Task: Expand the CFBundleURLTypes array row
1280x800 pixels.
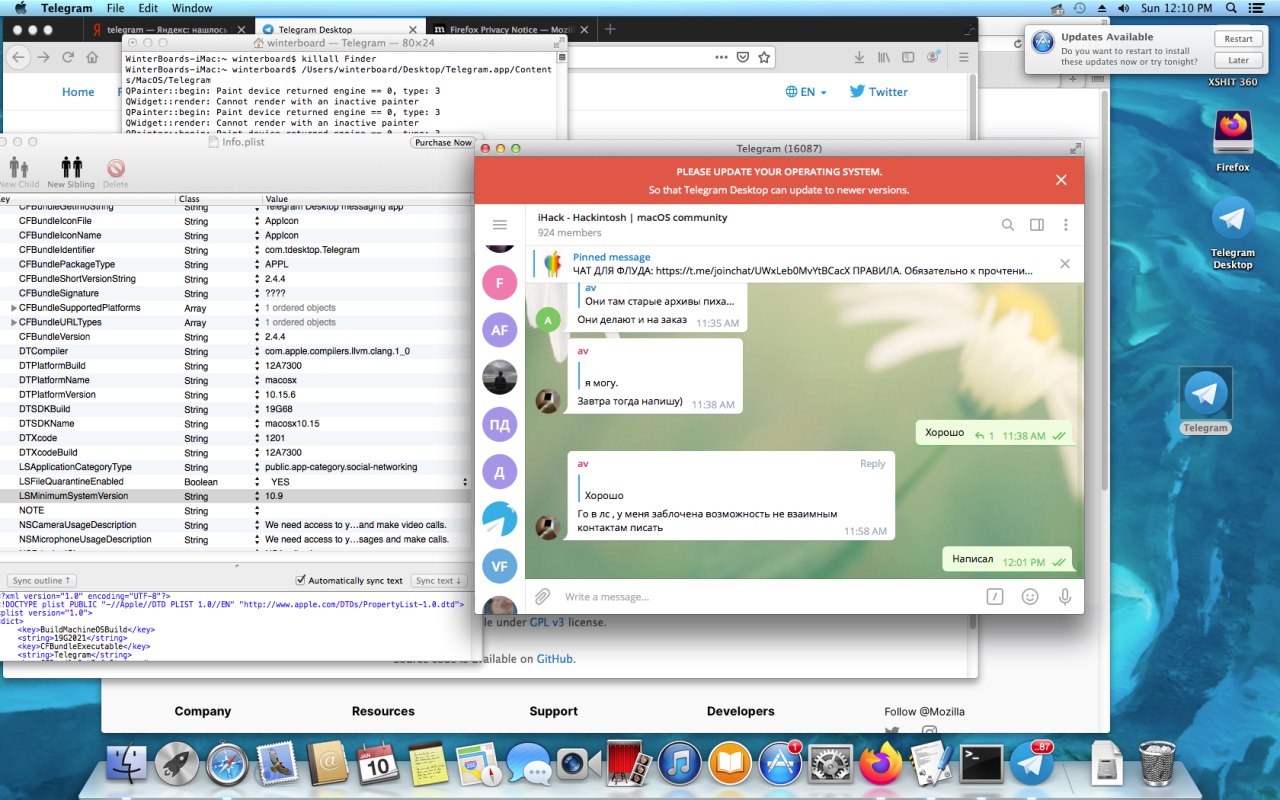Action: coord(14,322)
